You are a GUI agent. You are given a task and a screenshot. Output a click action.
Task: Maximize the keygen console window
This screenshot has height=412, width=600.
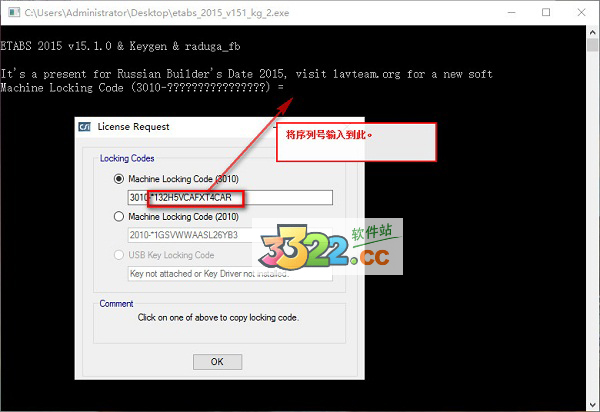(x=546, y=13)
